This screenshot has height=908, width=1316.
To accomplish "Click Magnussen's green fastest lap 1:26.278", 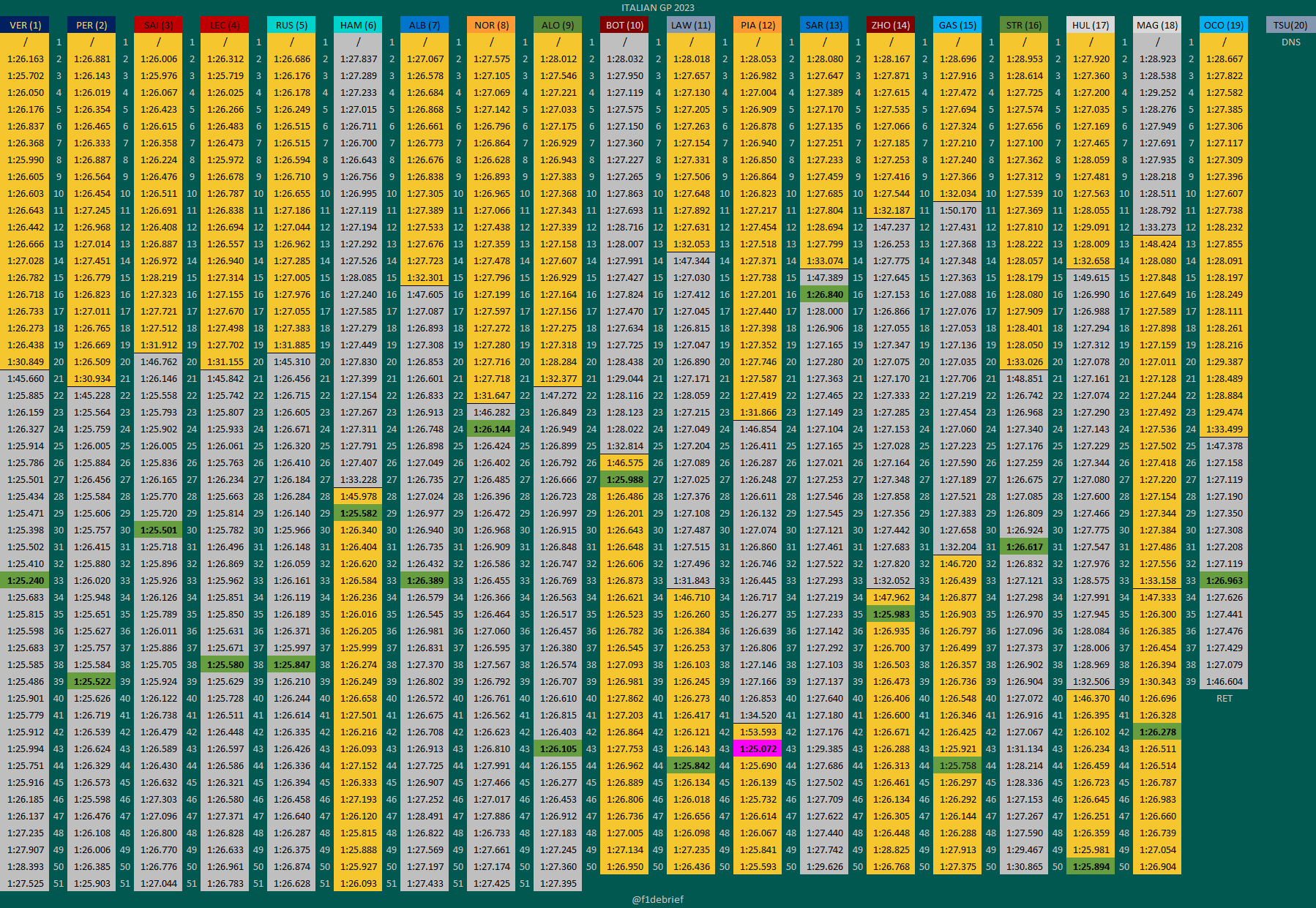I will [1158, 732].
